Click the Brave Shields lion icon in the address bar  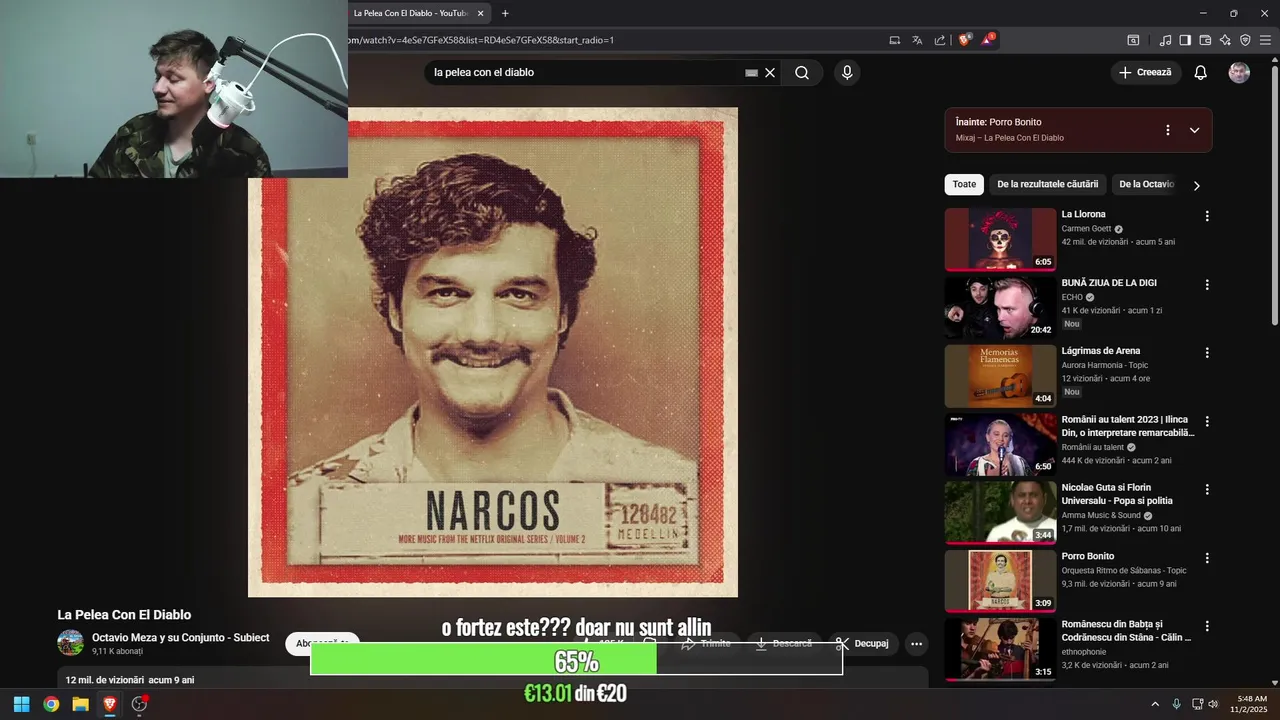(x=965, y=40)
